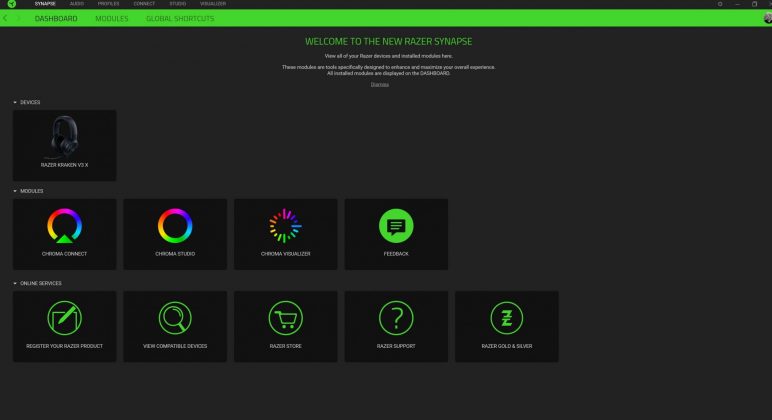
Task: Click the 'Razer Support' label
Action: pos(396,346)
